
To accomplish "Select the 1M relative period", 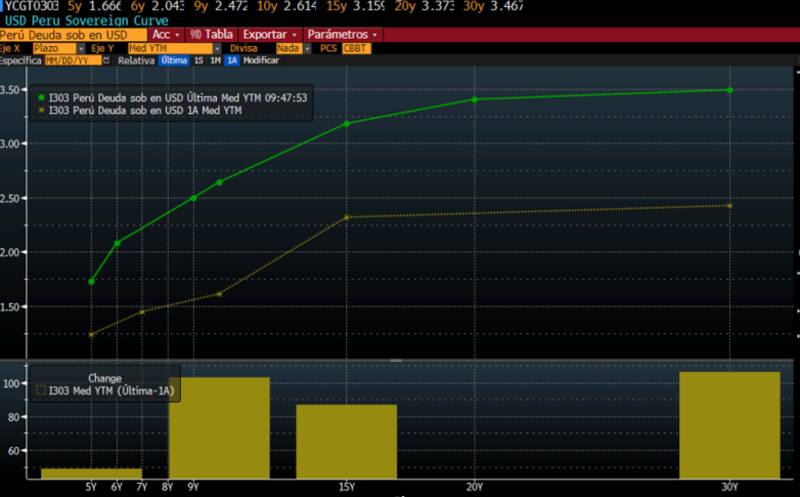I will (214, 60).
